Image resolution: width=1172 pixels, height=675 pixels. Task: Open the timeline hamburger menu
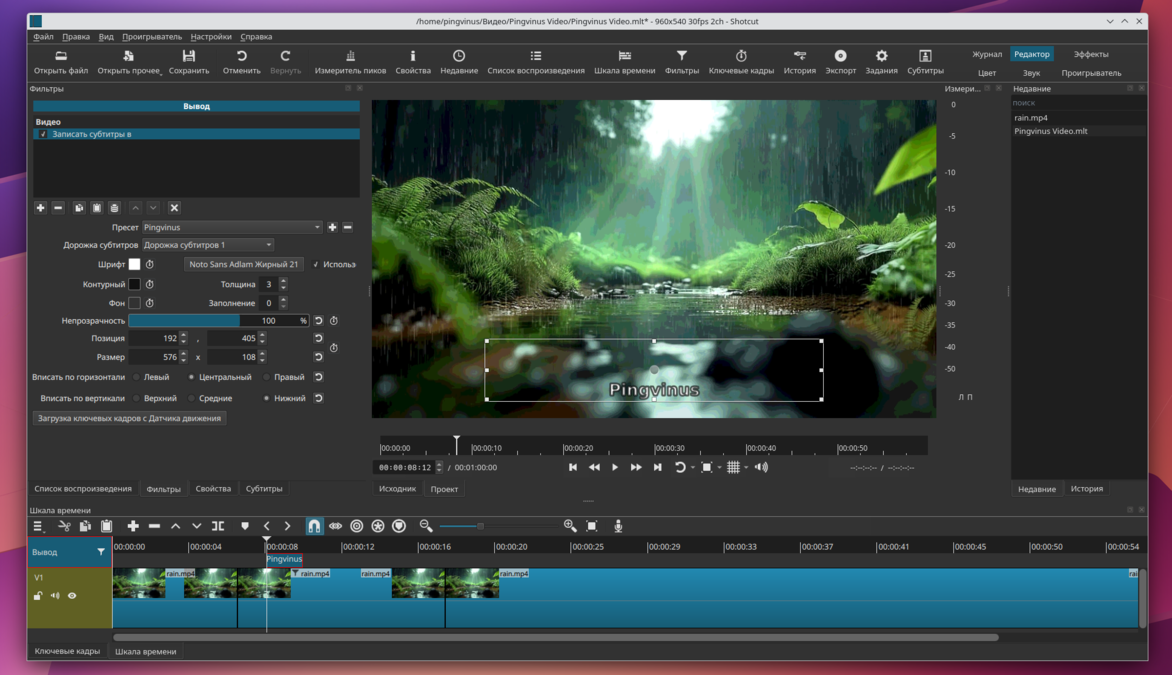click(x=37, y=526)
